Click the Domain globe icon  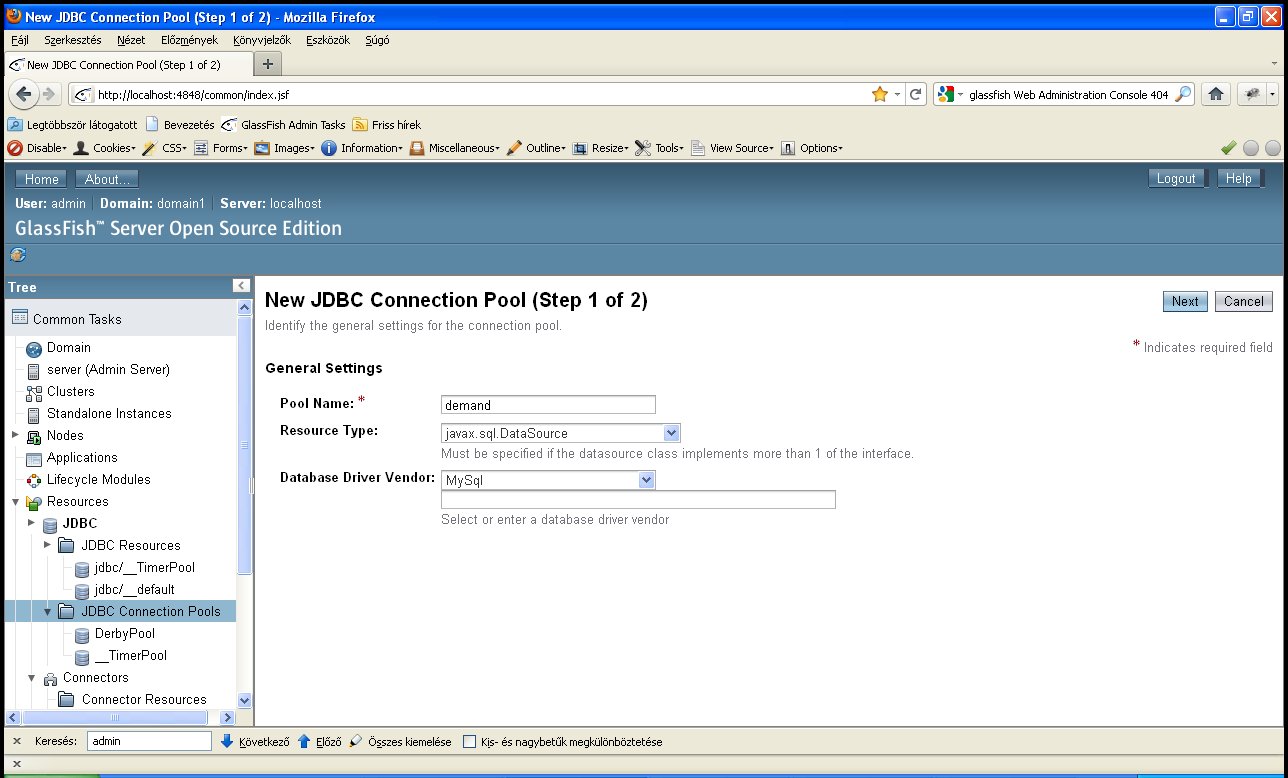(x=34, y=348)
